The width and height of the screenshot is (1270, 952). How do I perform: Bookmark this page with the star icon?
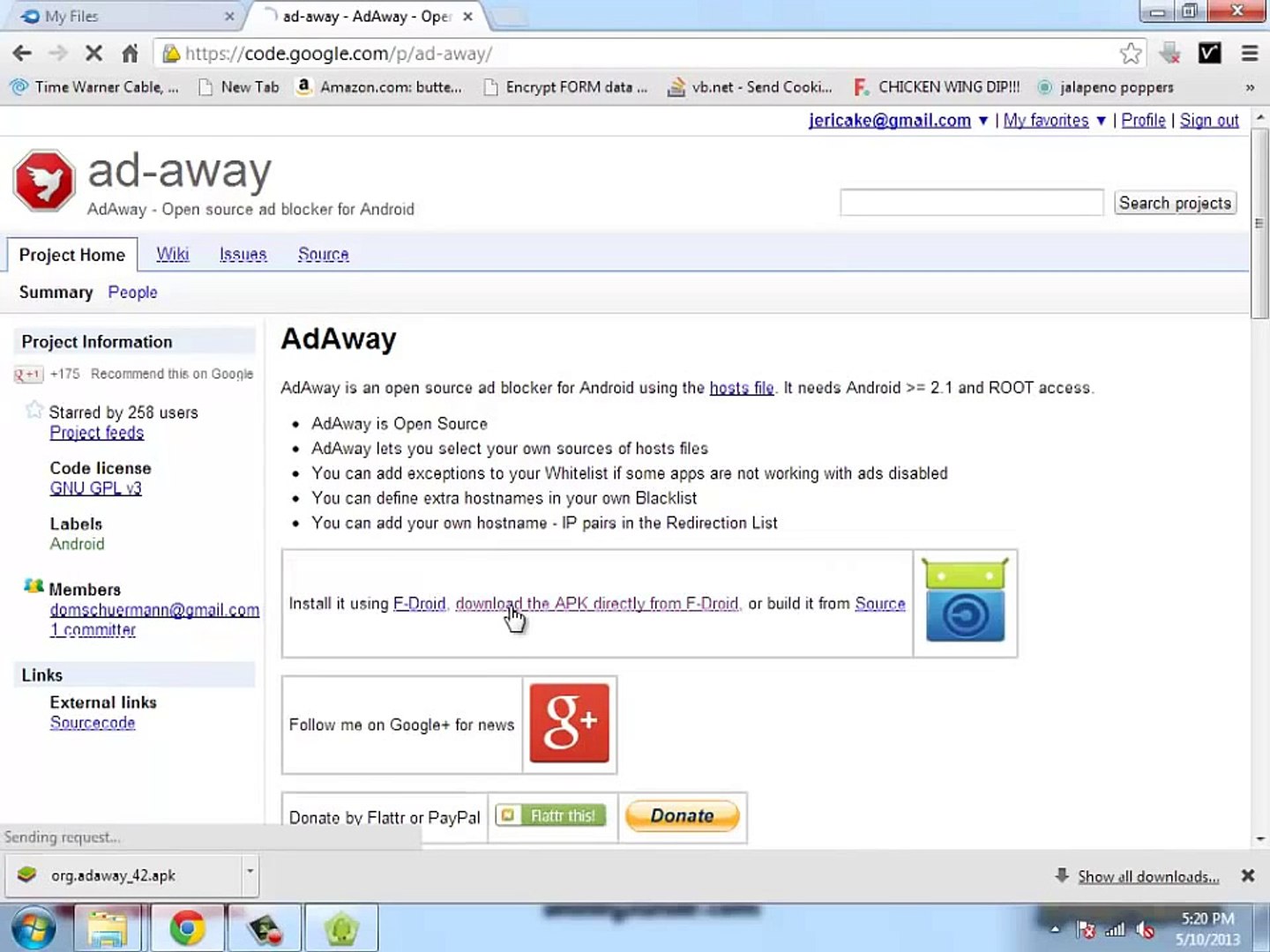(x=1130, y=54)
